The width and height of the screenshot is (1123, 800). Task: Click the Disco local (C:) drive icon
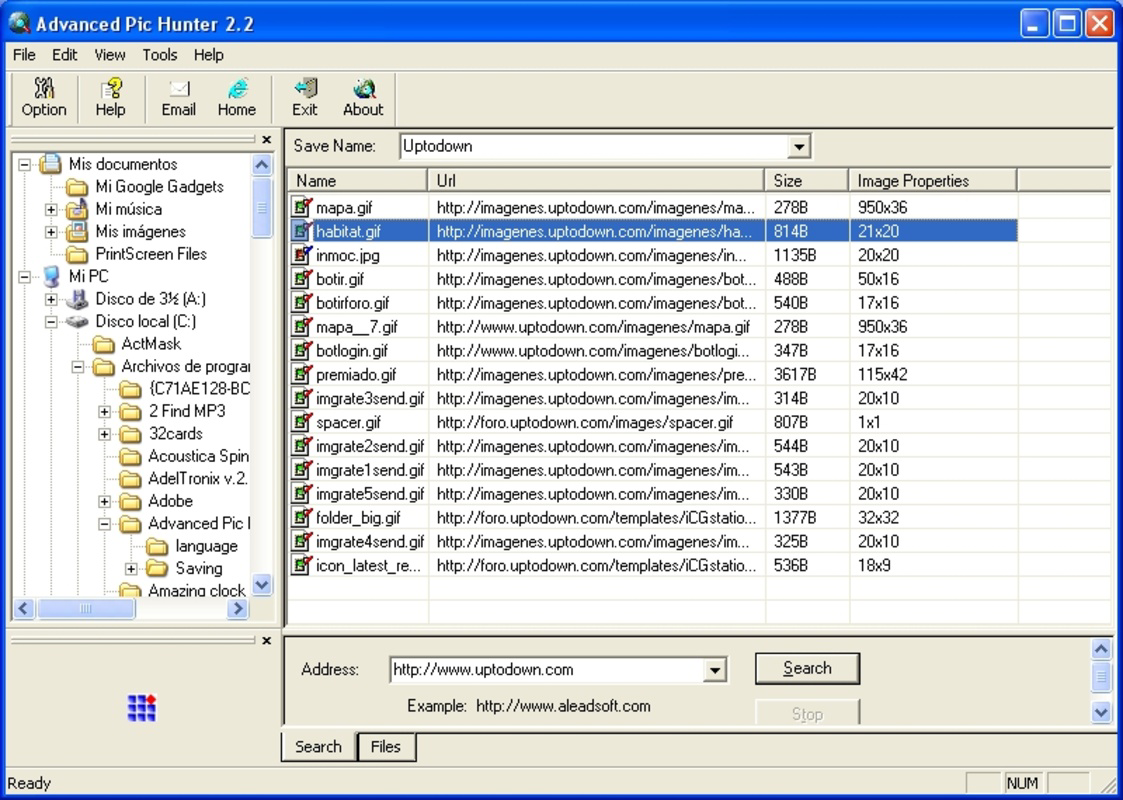[77, 322]
